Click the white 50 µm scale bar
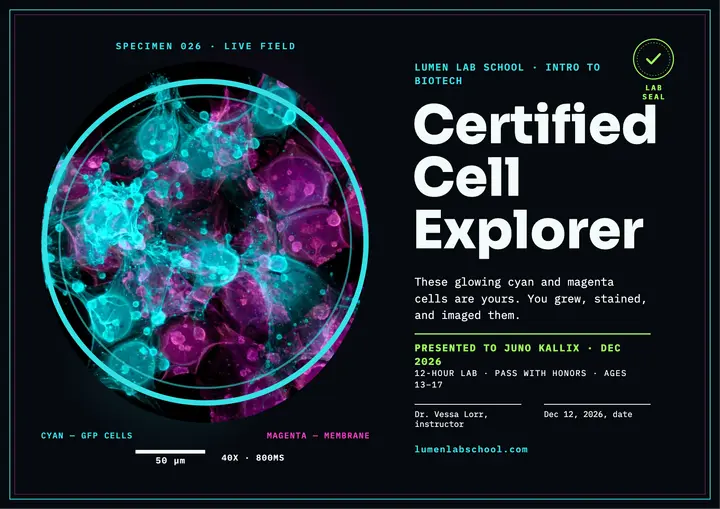 tap(170, 452)
